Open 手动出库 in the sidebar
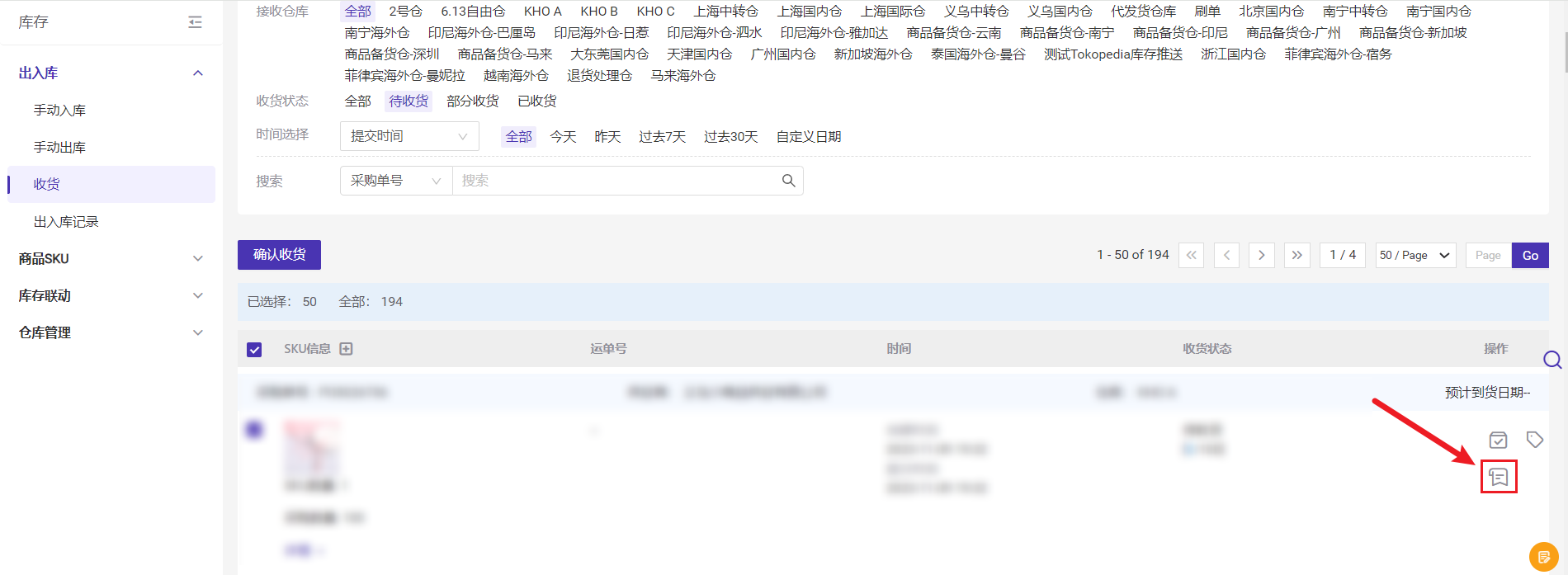This screenshot has width=1568, height=575. pyautogui.click(x=59, y=147)
